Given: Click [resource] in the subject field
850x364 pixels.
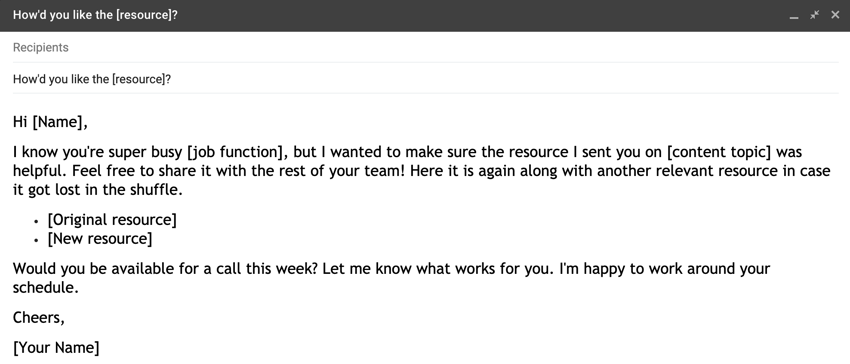Looking at the screenshot, I should (141, 80).
